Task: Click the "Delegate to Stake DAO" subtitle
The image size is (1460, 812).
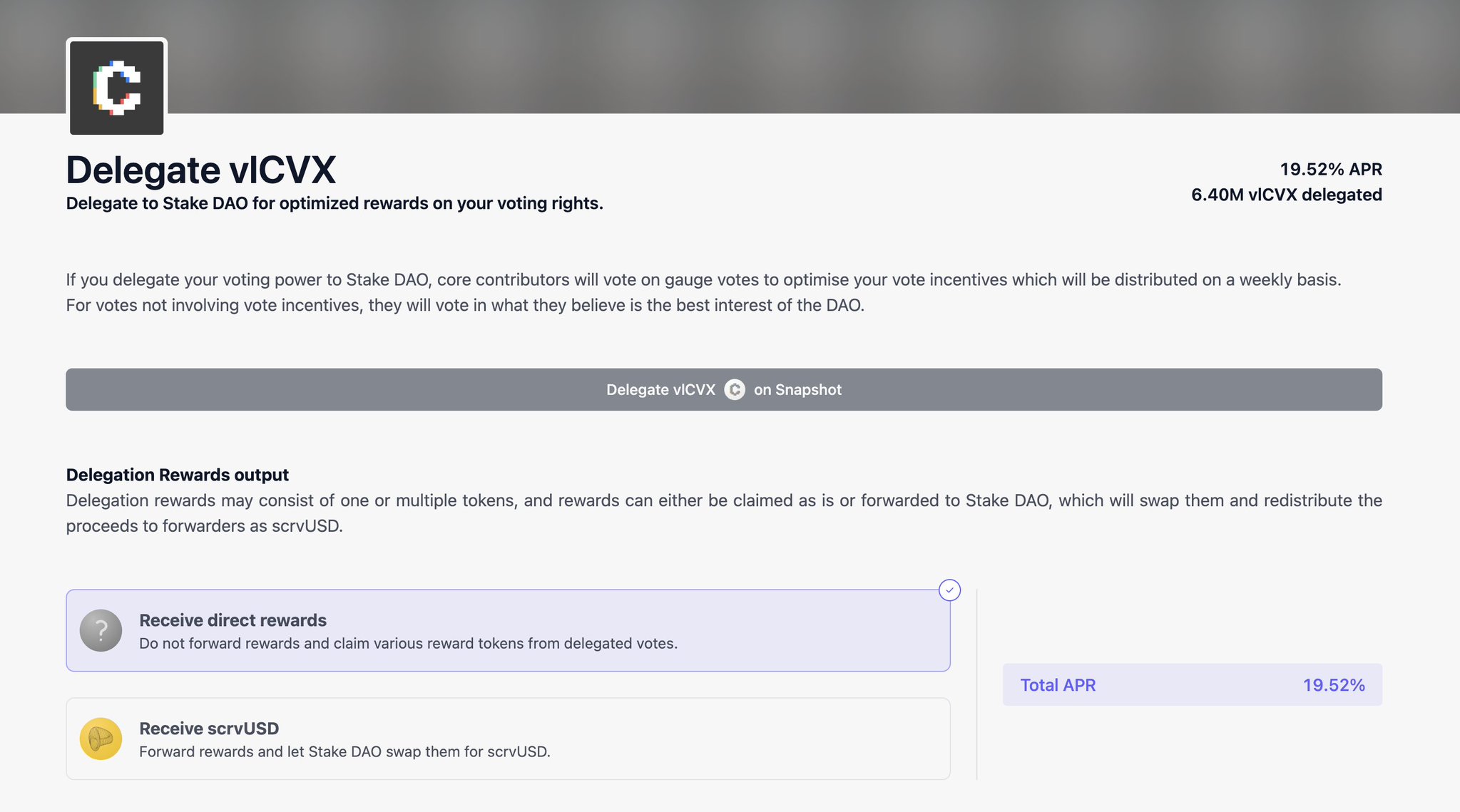Action: coord(335,203)
